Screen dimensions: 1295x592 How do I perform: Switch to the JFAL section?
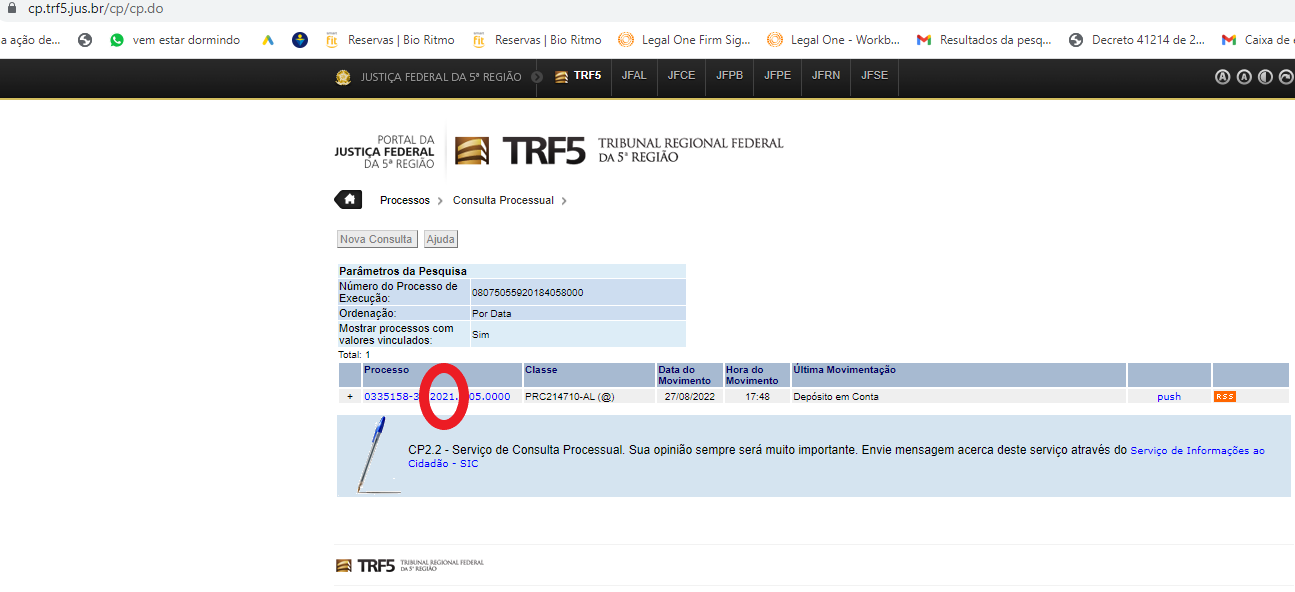coord(634,76)
